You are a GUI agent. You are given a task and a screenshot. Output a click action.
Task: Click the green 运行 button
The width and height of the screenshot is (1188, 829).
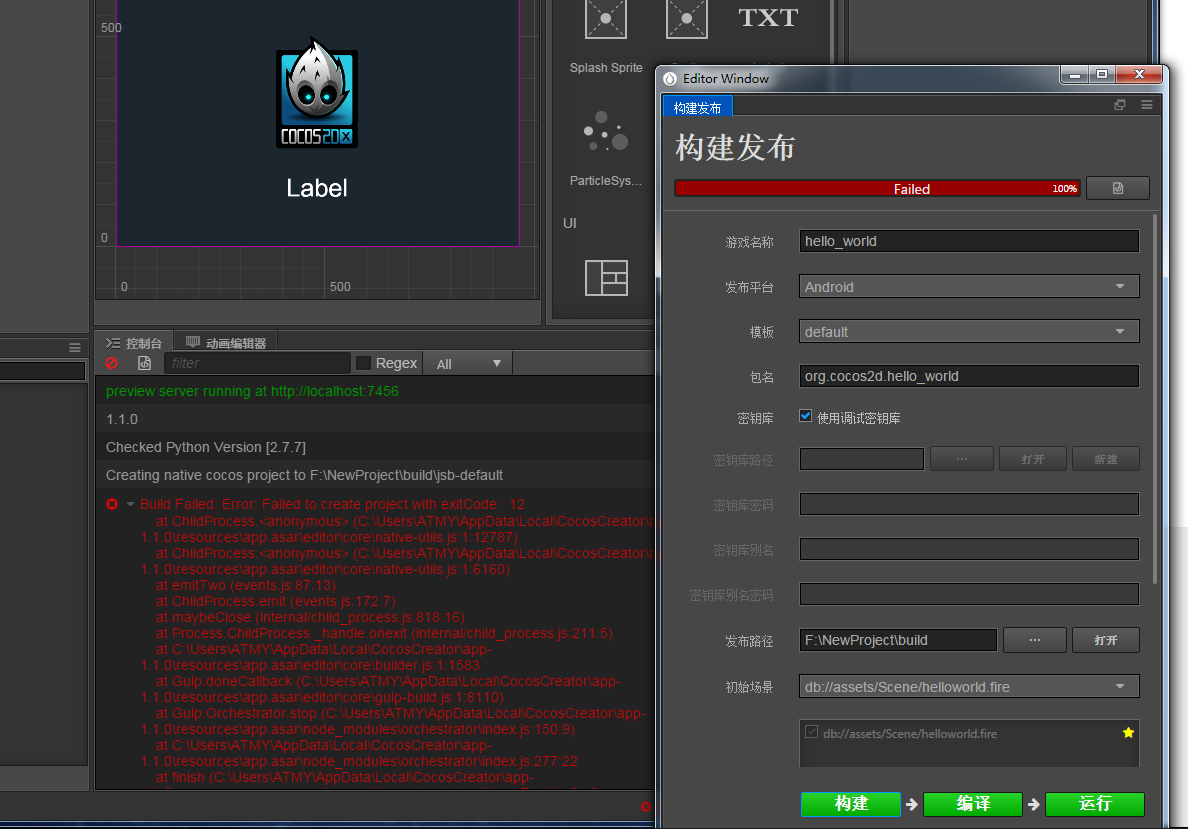click(x=1095, y=804)
